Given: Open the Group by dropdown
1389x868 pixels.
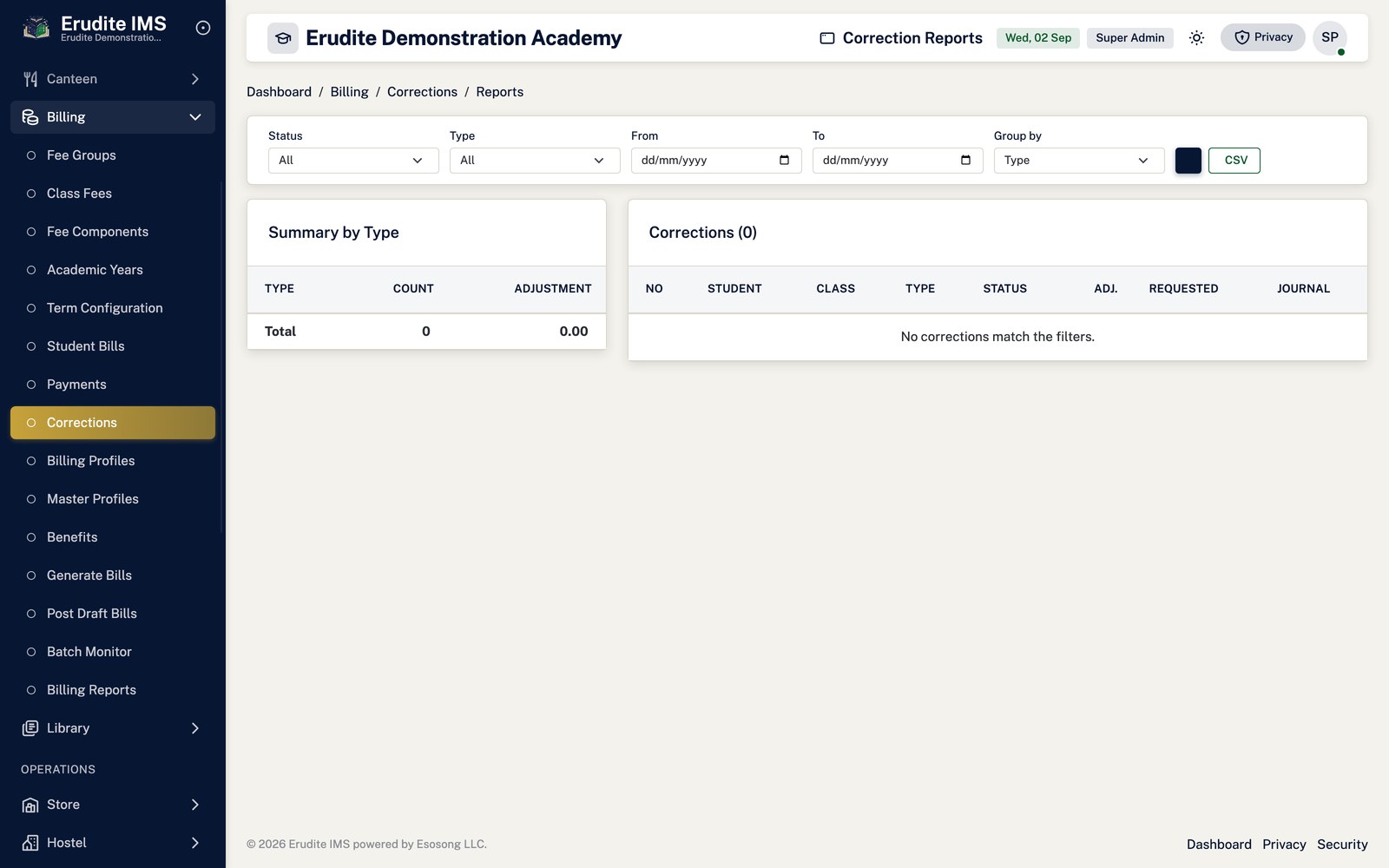Looking at the screenshot, I should [x=1079, y=161].
